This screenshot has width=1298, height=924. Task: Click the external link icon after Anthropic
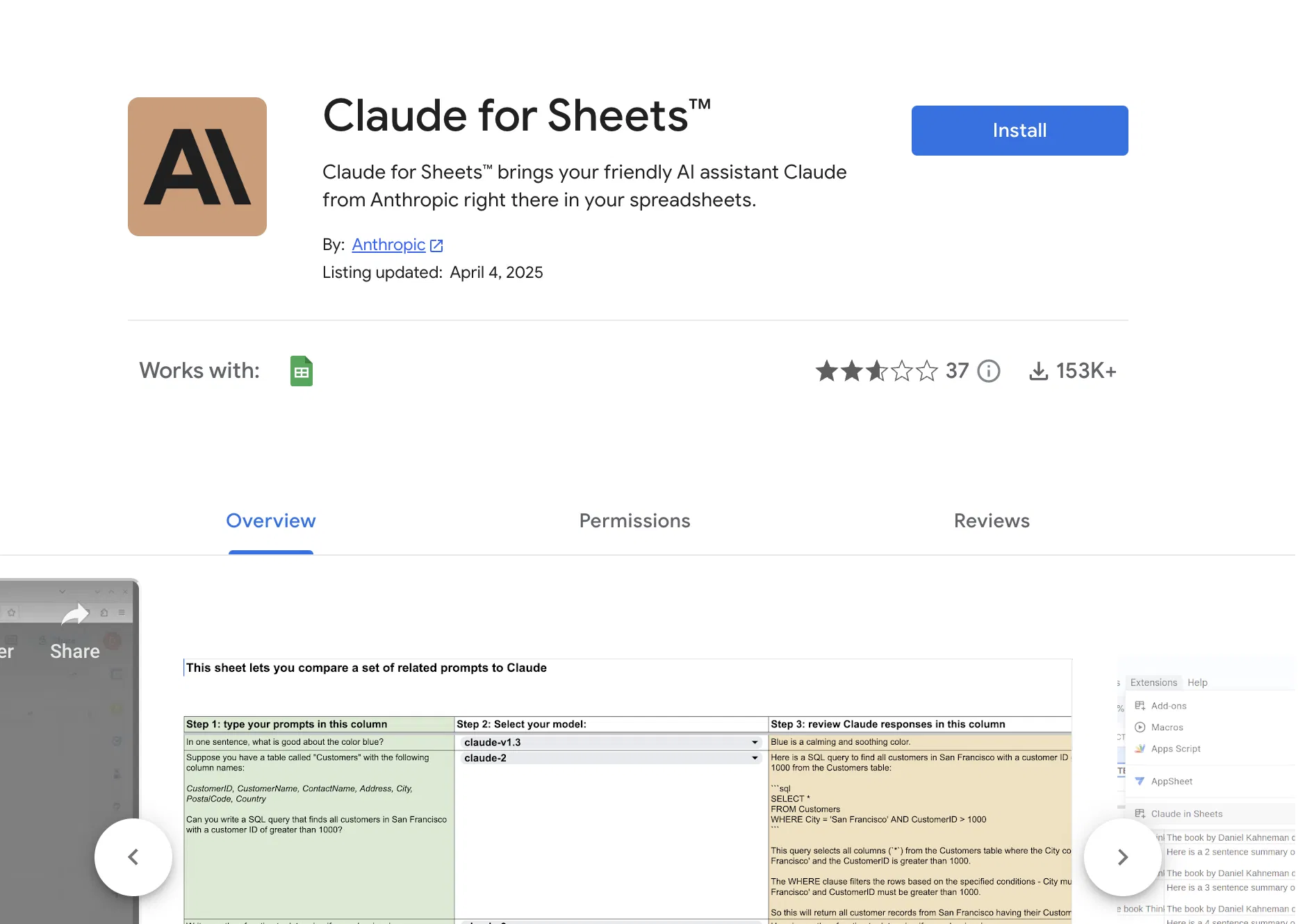[x=436, y=245]
